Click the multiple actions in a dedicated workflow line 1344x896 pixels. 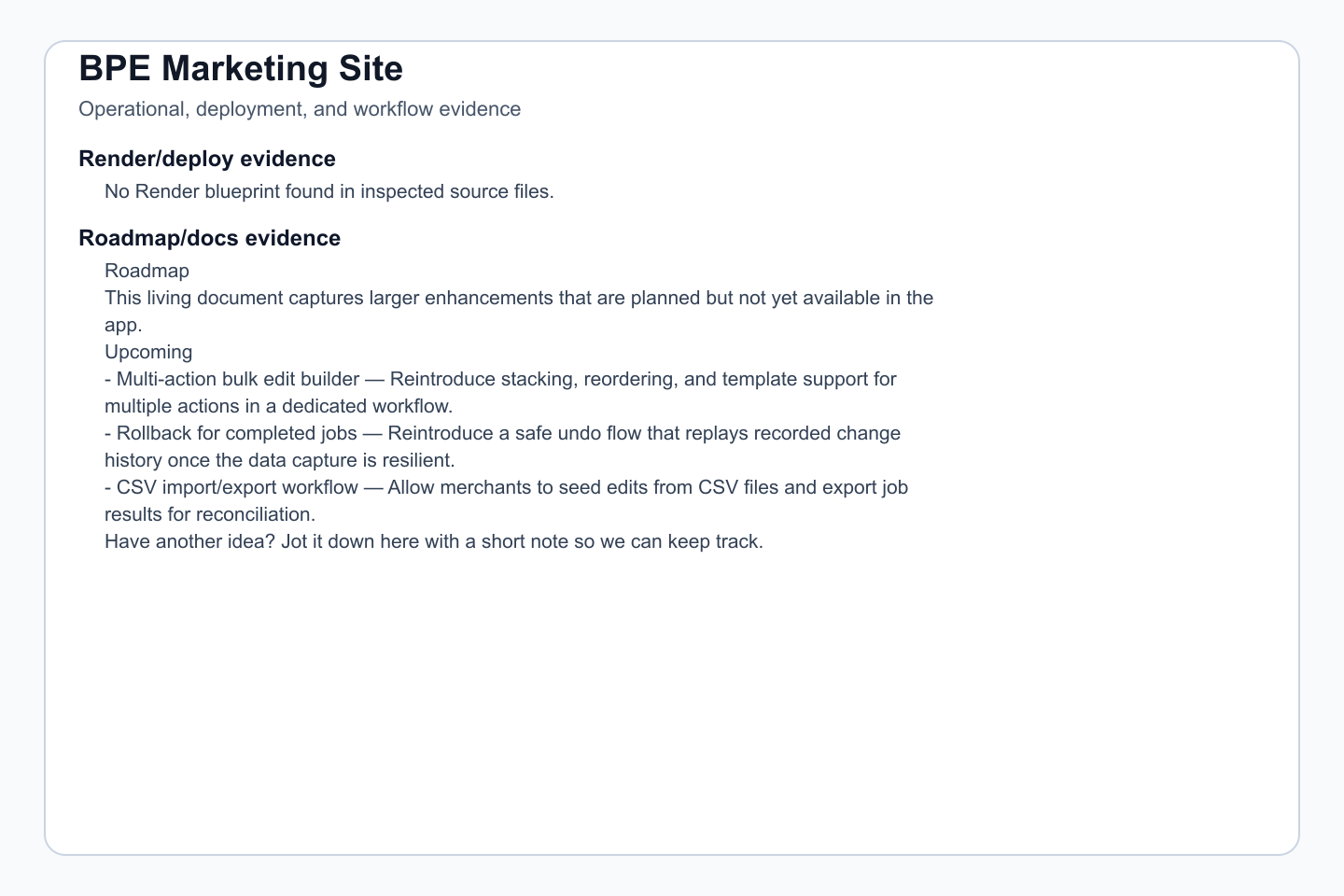pyautogui.click(x=278, y=406)
